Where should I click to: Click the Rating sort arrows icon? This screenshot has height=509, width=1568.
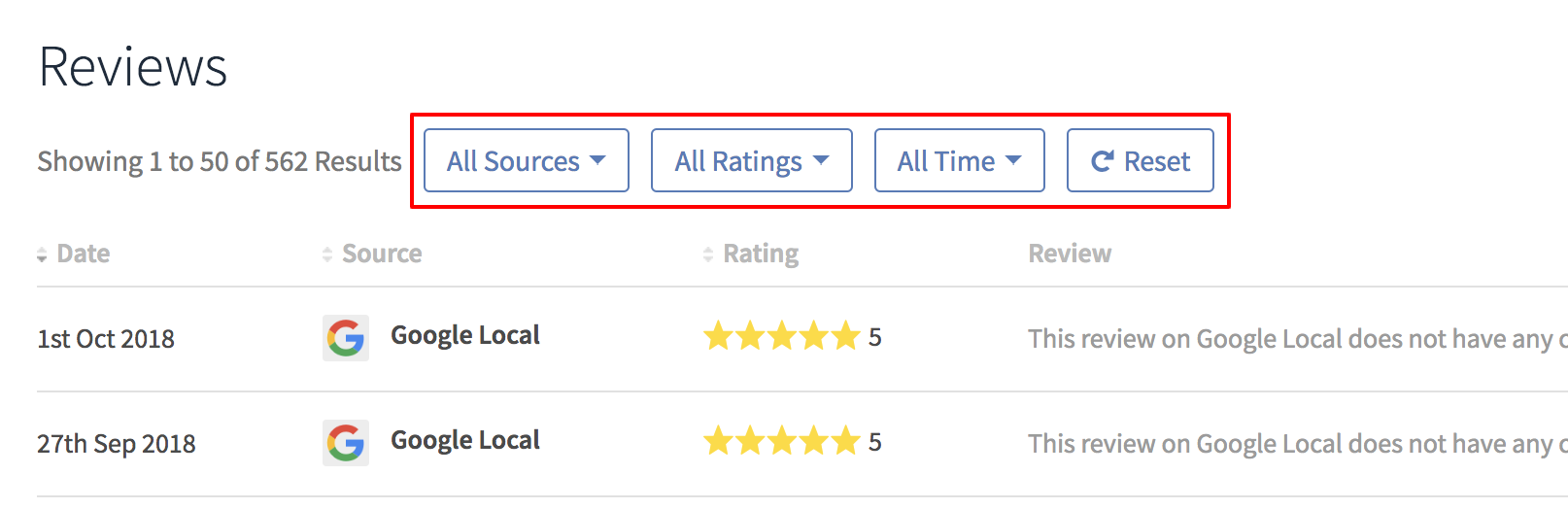[x=708, y=254]
